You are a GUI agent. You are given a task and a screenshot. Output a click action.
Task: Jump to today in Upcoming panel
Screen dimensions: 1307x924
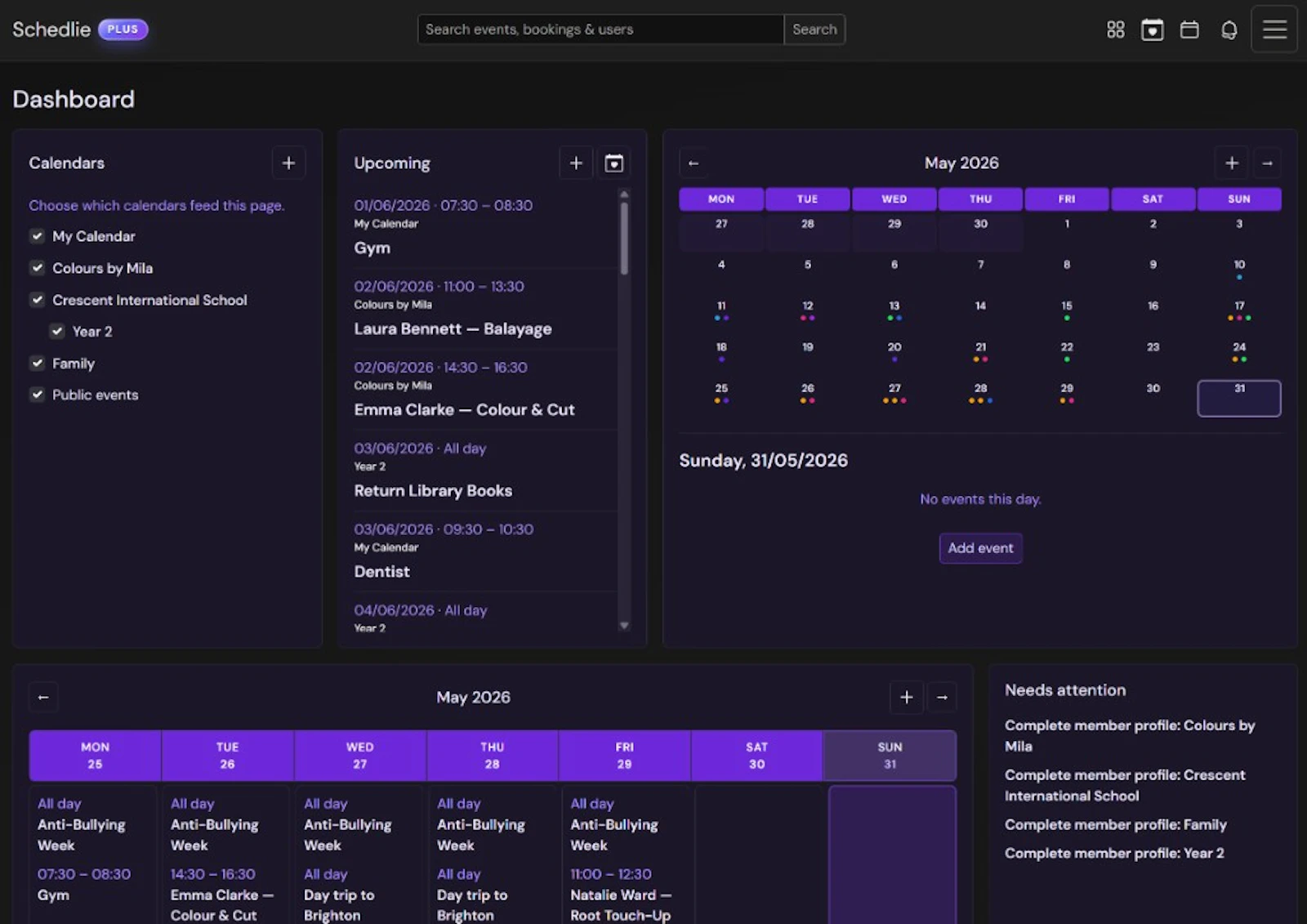click(x=614, y=163)
